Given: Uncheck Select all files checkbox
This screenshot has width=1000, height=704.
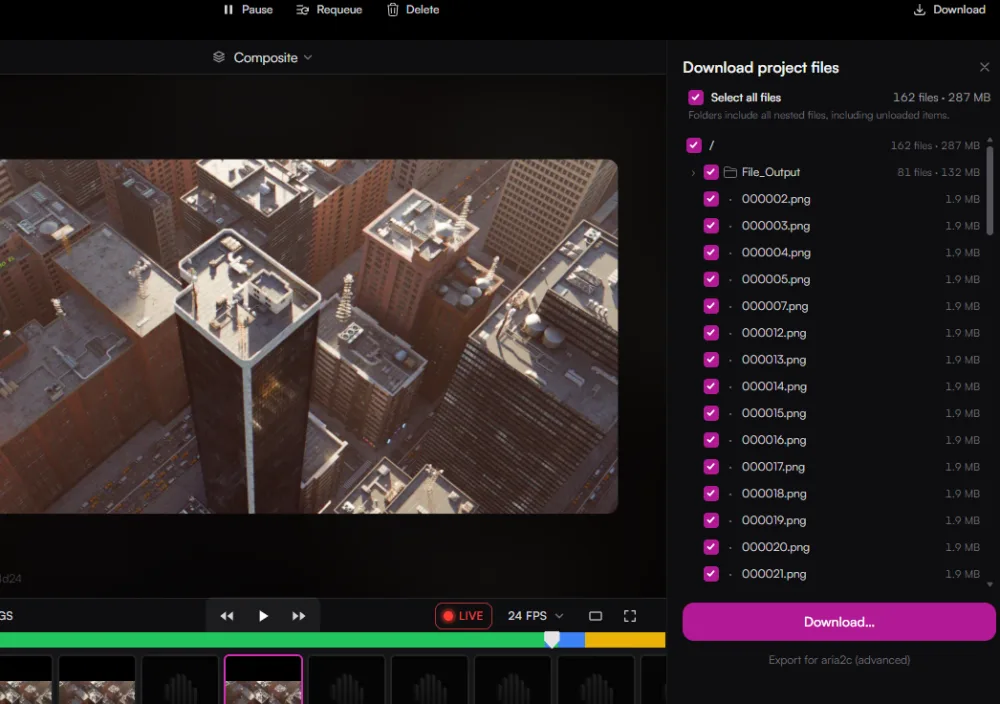Looking at the screenshot, I should coord(696,98).
